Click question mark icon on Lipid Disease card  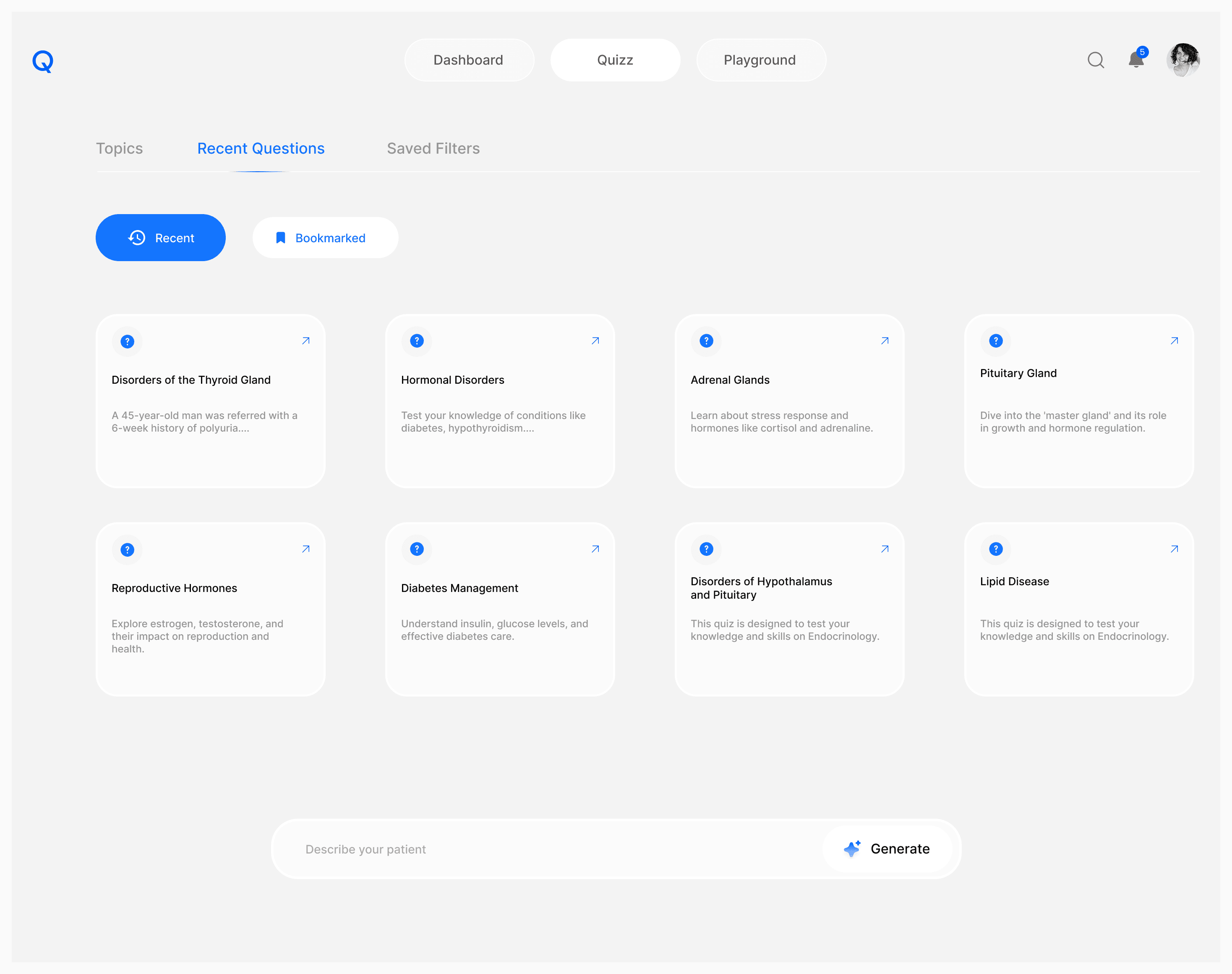coord(995,549)
